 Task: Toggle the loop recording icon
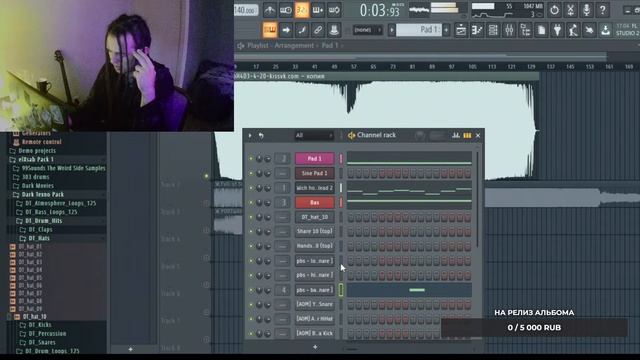(x=334, y=10)
